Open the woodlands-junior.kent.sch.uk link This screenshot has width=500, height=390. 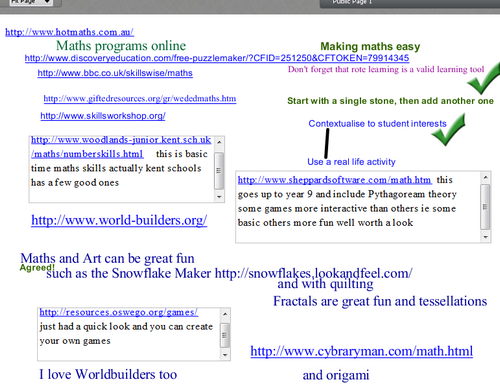click(121, 147)
